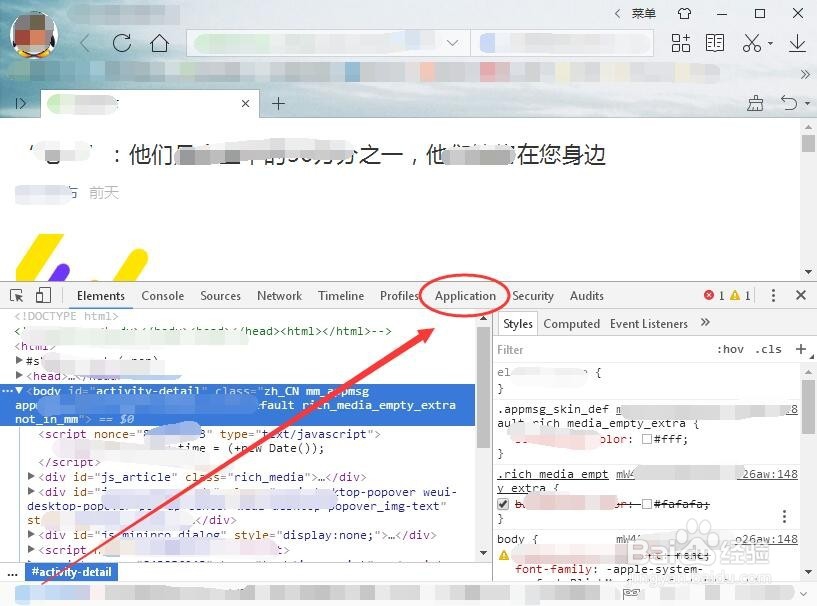This screenshot has height=606, width=817.
Task: Click the 26aw:148 source link for body
Action: click(x=766, y=539)
